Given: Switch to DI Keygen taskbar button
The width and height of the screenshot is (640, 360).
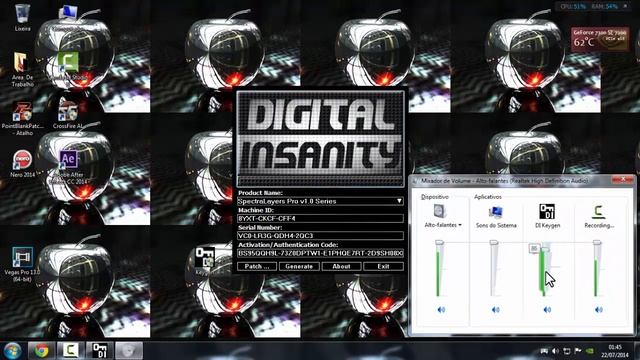Looking at the screenshot, I should (x=100, y=351).
